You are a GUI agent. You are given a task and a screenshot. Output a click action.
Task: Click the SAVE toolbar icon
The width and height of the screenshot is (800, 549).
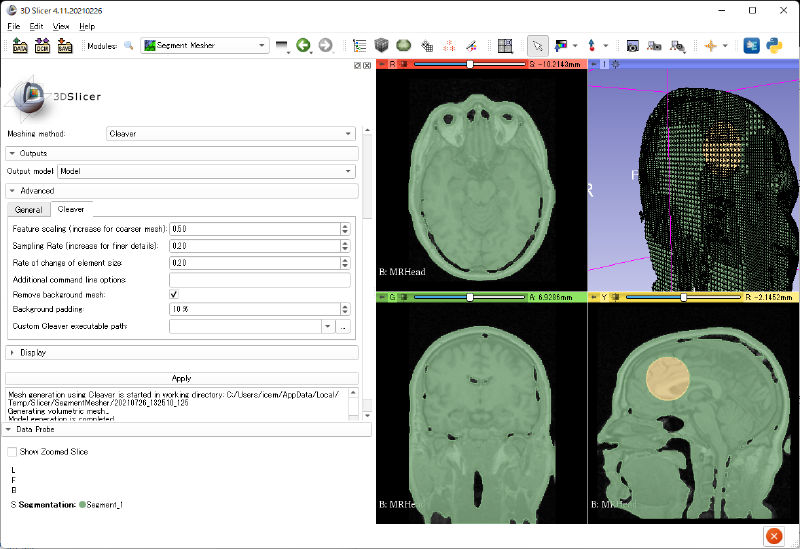click(x=64, y=45)
